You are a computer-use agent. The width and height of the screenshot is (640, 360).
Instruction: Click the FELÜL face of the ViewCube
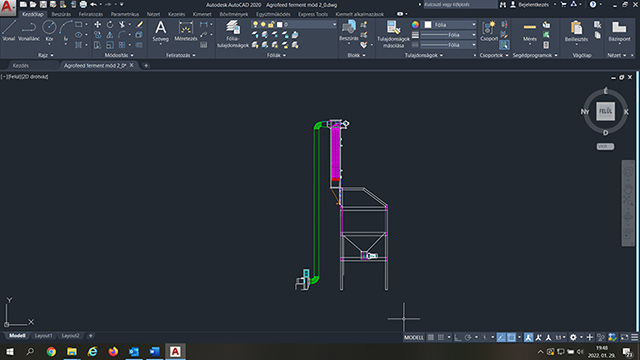[605, 111]
